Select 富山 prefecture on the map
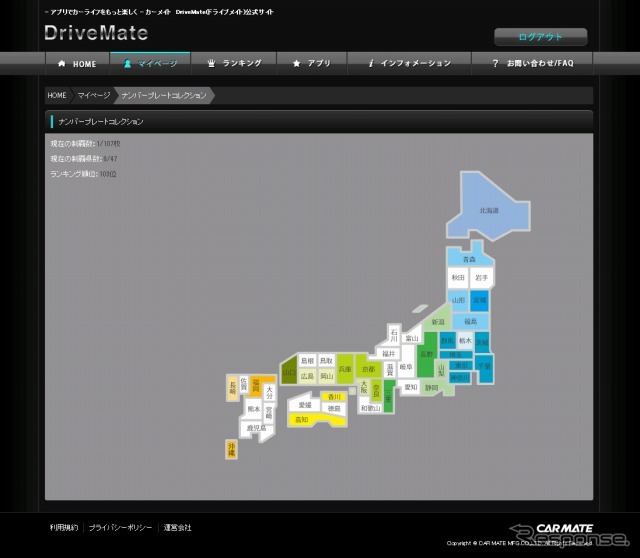This screenshot has height=558, width=640. pyautogui.click(x=411, y=338)
